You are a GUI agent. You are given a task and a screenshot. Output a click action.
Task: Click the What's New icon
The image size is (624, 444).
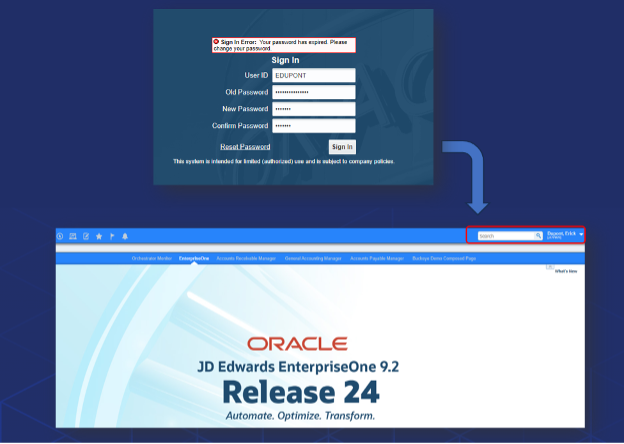550,267
